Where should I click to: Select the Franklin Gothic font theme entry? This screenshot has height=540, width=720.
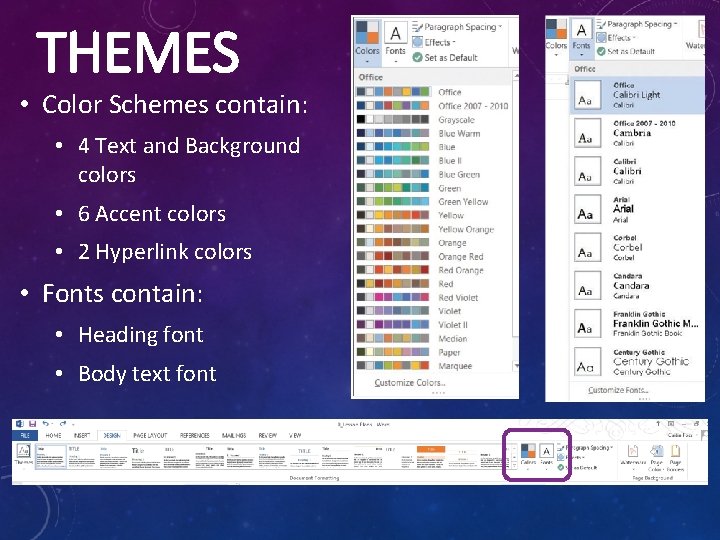point(637,324)
